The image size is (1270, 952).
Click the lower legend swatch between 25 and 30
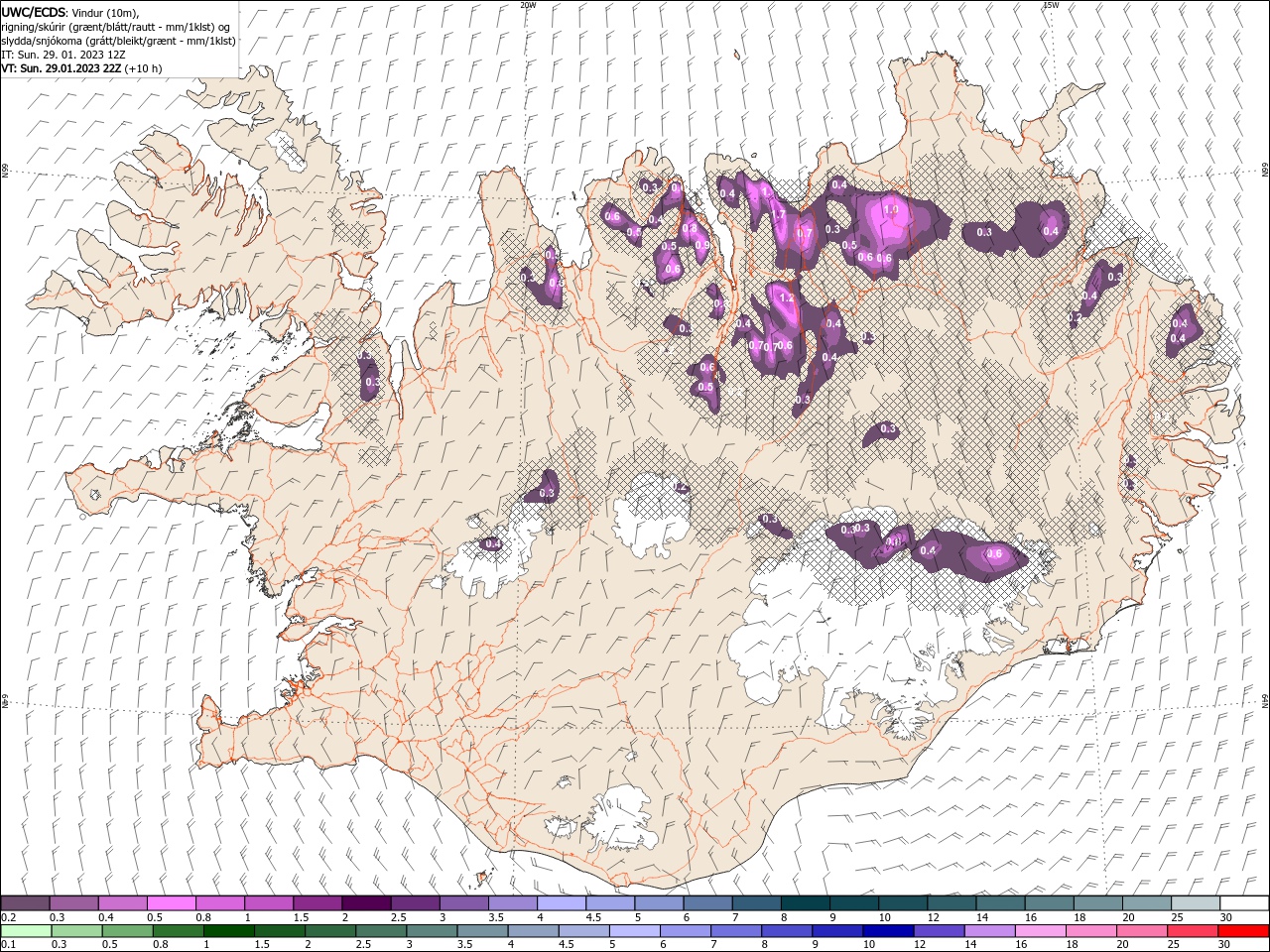[x=1192, y=931]
